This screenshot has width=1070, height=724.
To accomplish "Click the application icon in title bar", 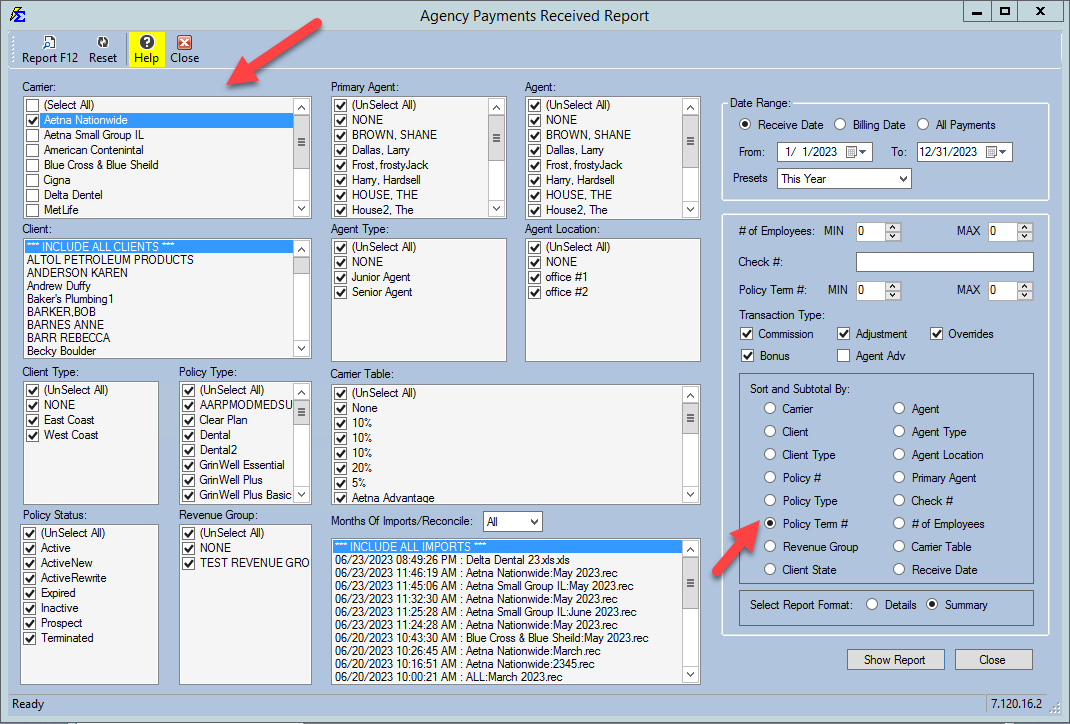I will click(17, 15).
